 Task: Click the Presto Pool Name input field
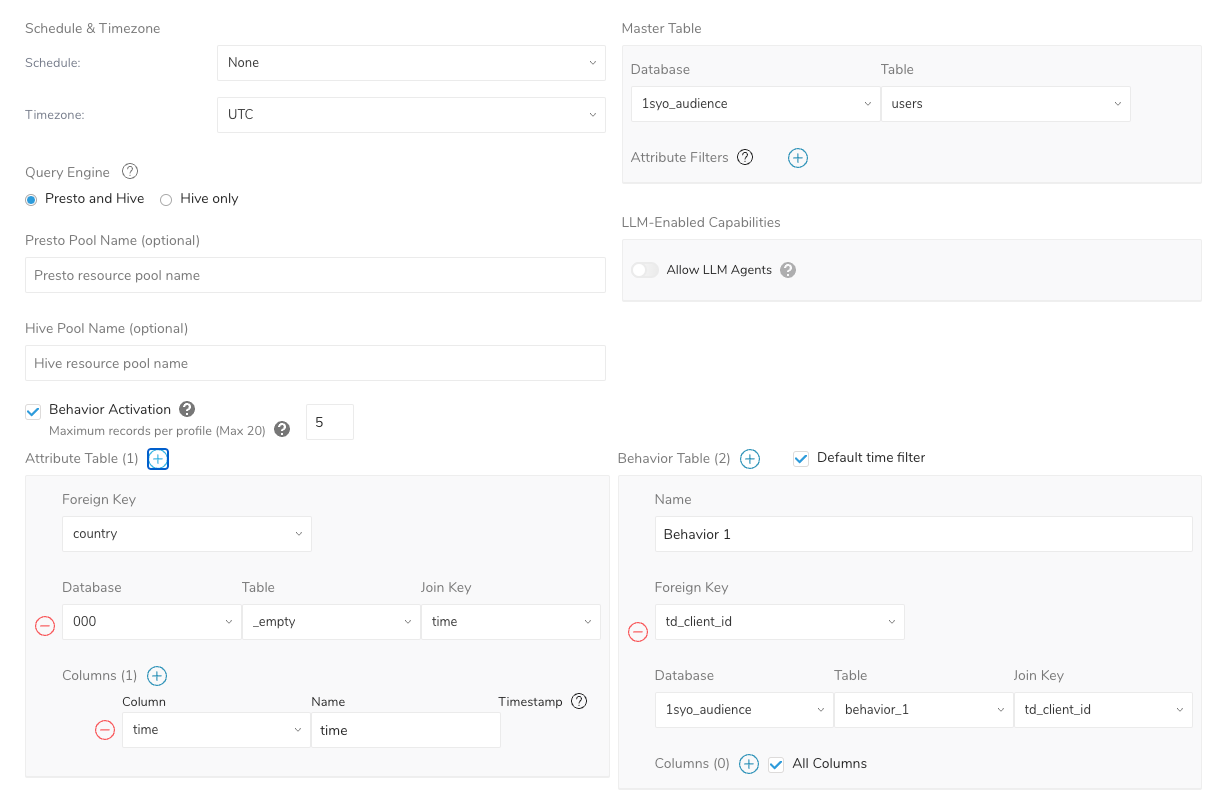pyautogui.click(x=315, y=276)
